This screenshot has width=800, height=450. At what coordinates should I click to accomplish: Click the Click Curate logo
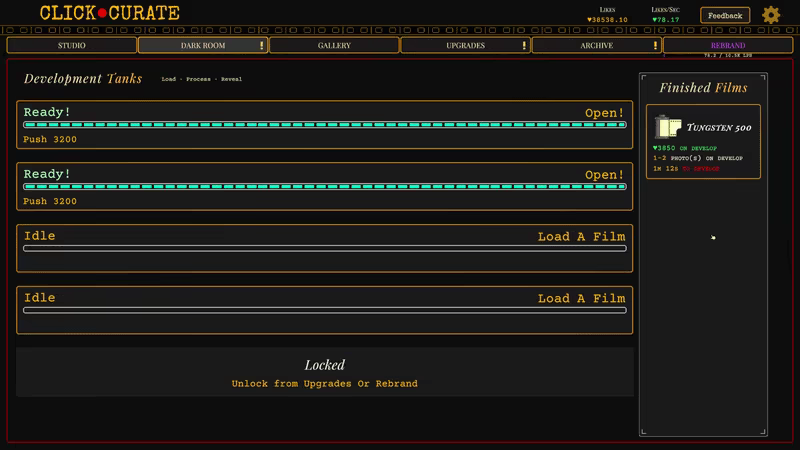point(110,13)
